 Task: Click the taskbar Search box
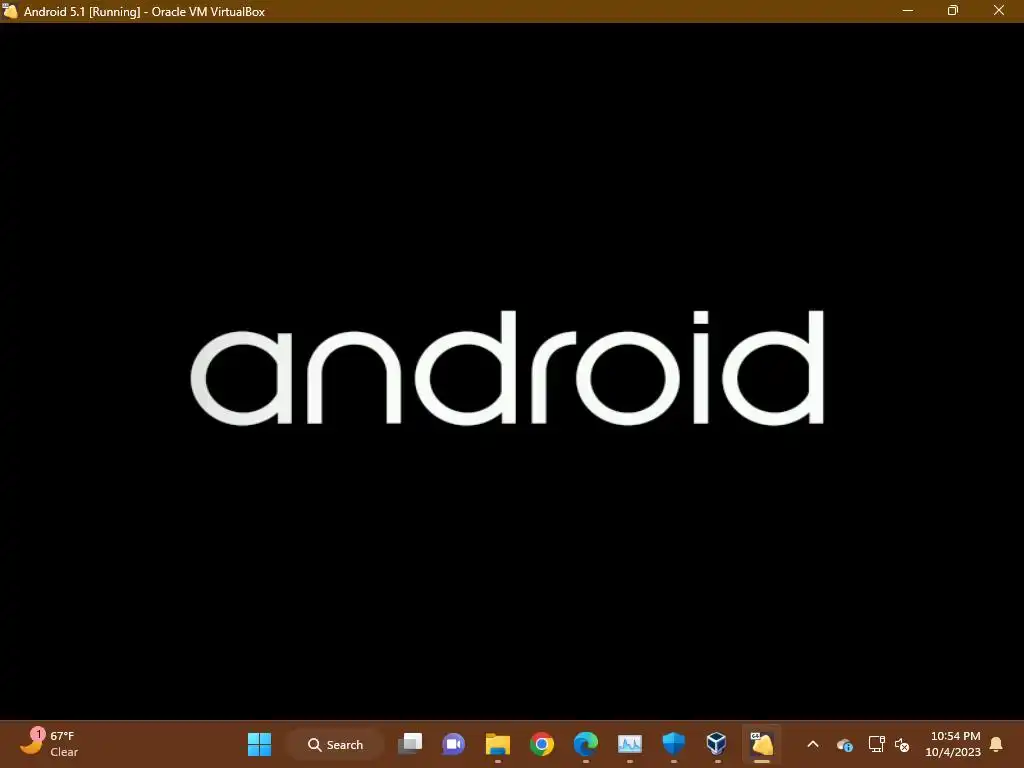(335, 744)
